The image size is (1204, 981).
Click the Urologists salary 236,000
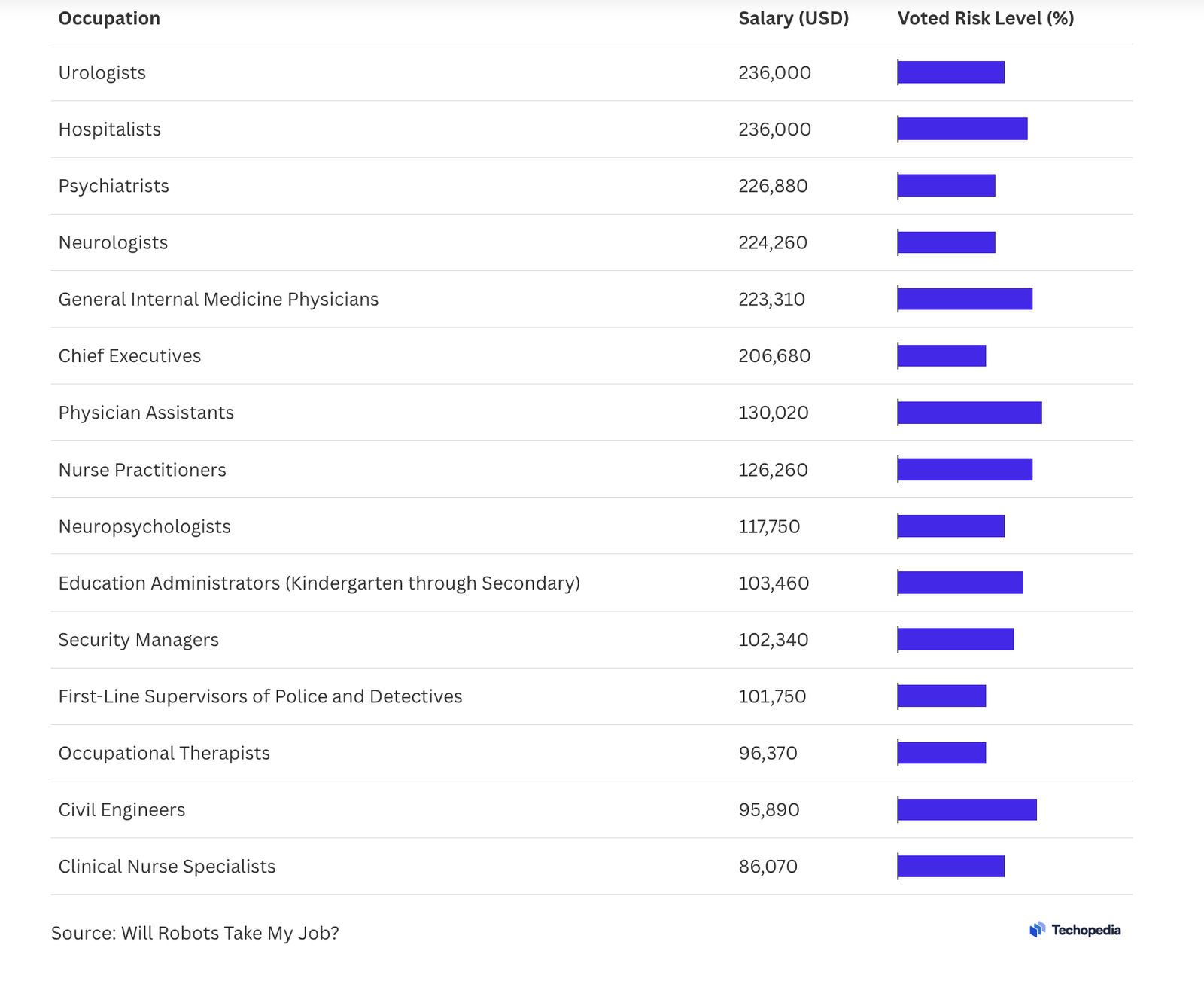click(774, 73)
